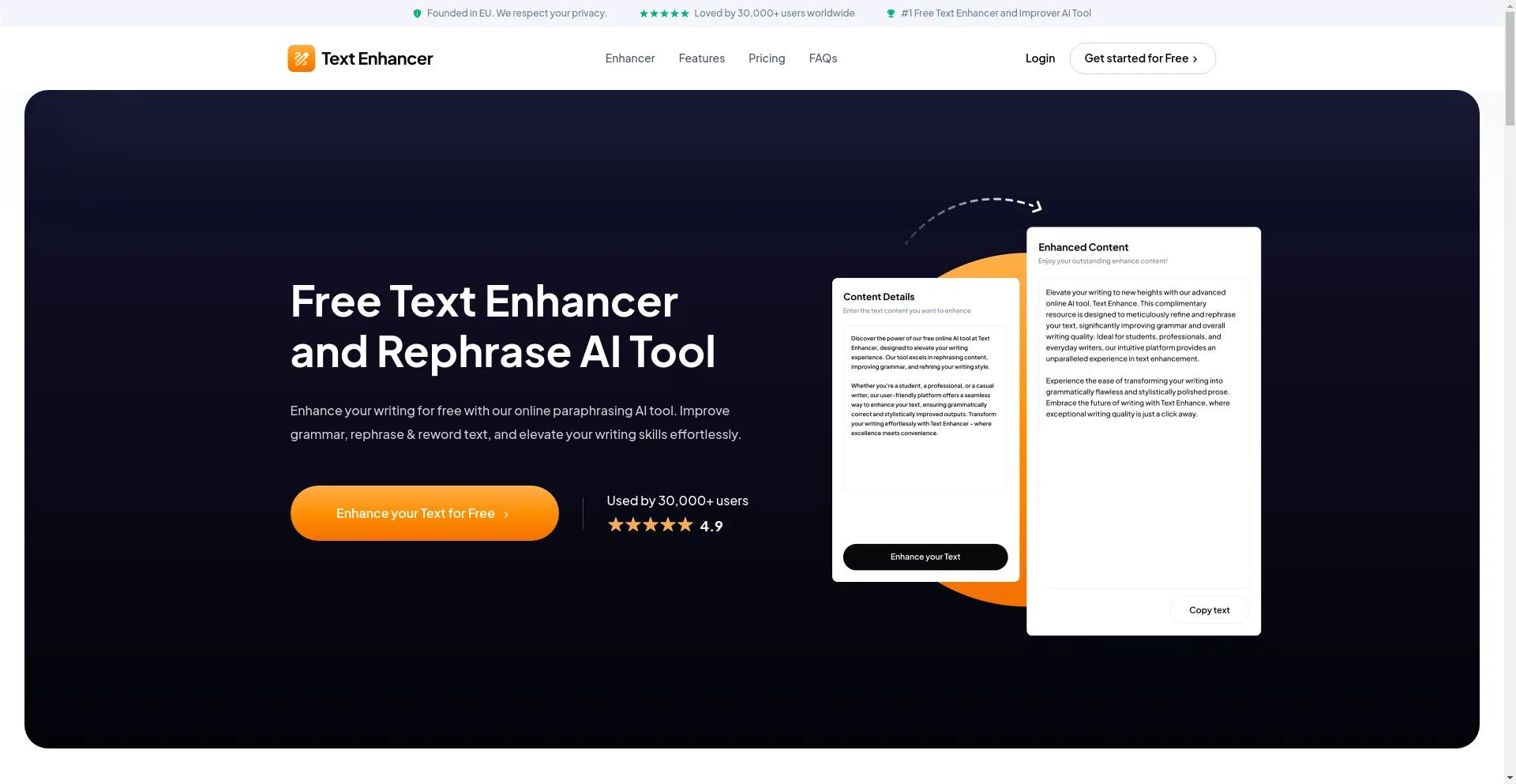Screen dimensions: 1516x784
Task: Click the Get started for Free button
Action: click(1143, 58)
